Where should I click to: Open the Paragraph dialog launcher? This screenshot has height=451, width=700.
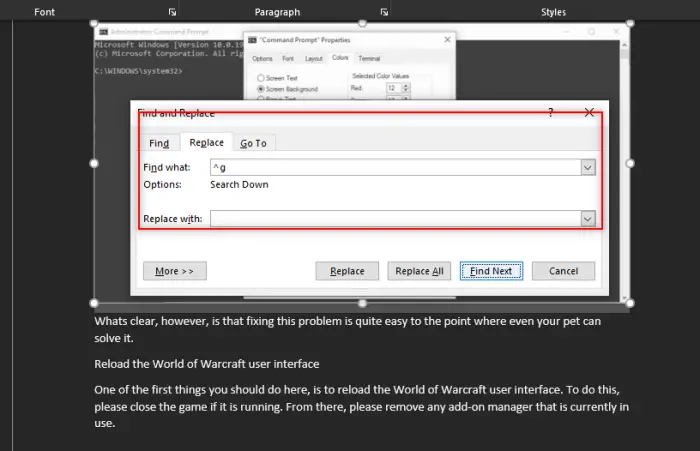384,12
